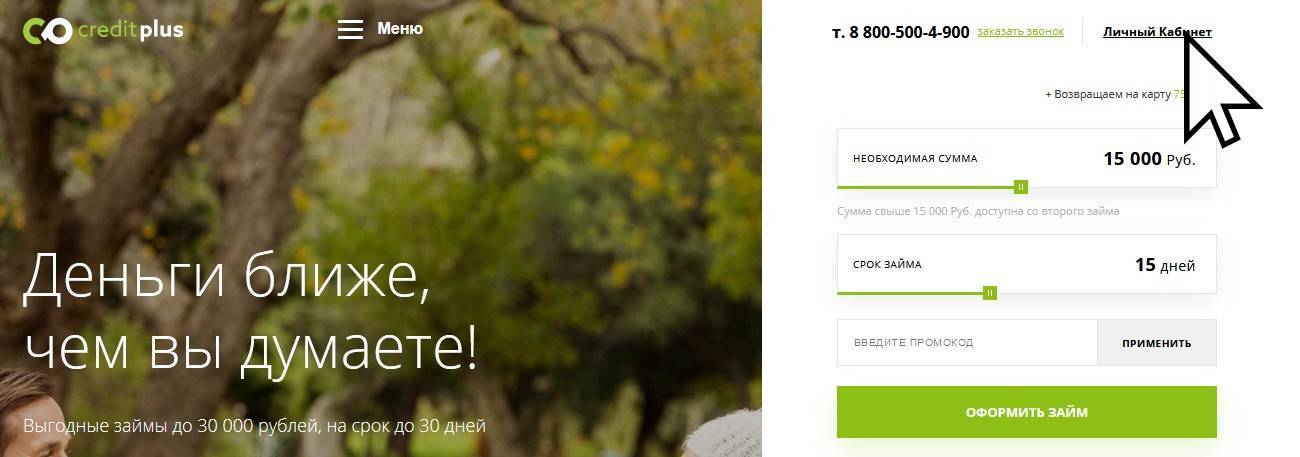
Task: Grab the Необходимая сумма slider handle
Action: coord(1021,187)
